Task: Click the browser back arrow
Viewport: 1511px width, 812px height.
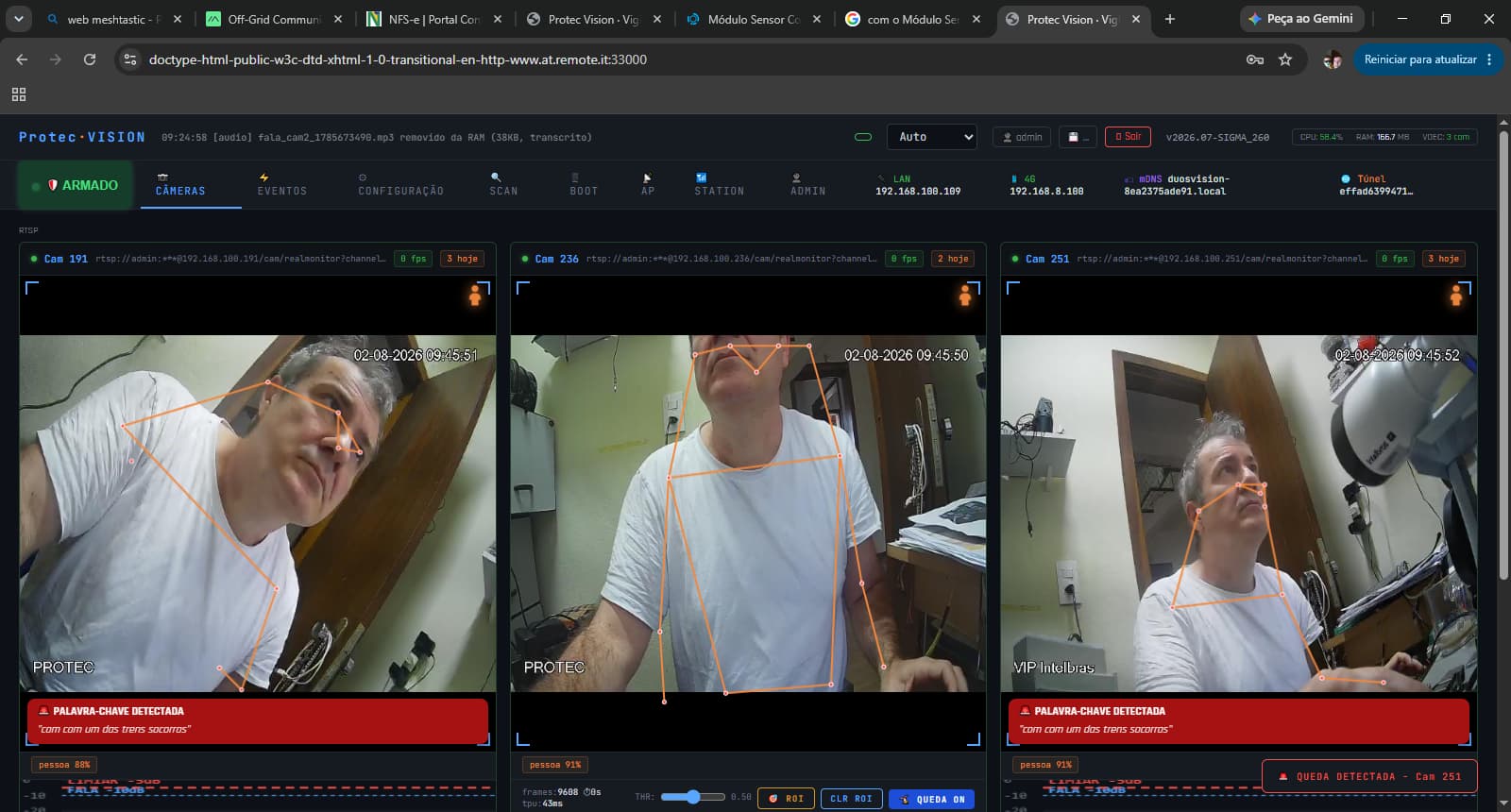Action: [22, 59]
